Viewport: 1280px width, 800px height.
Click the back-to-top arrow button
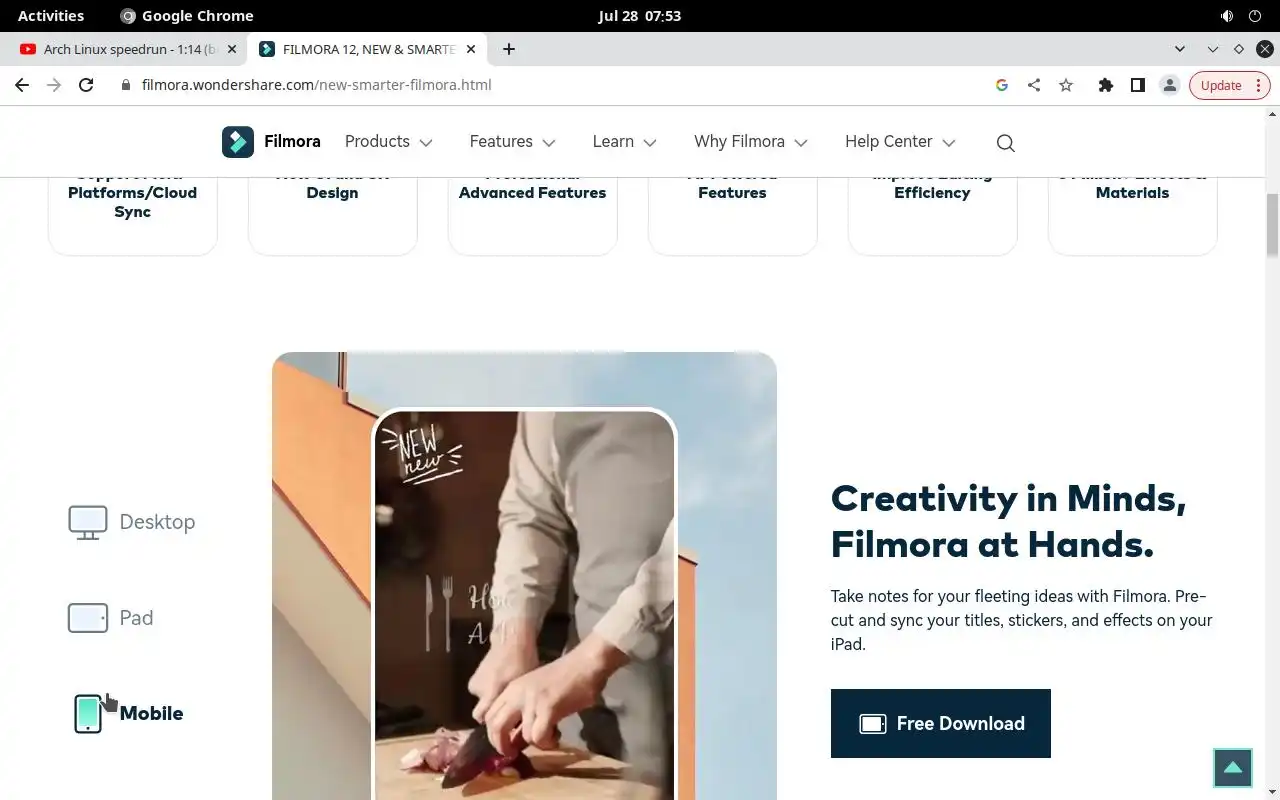(x=1233, y=768)
